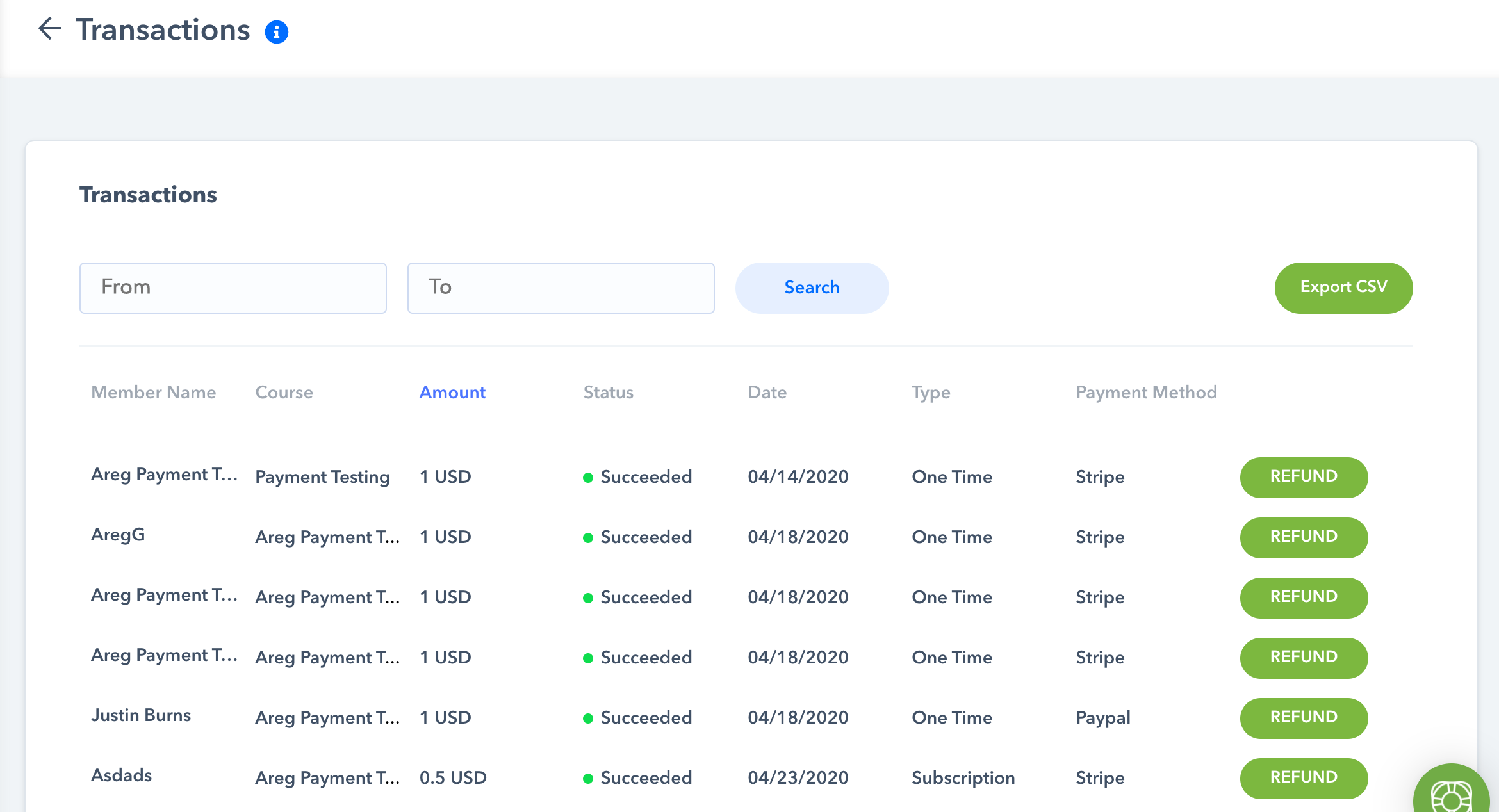Screen dimensions: 1499x812
Task: Select the Asdads member name
Action: (x=122, y=775)
